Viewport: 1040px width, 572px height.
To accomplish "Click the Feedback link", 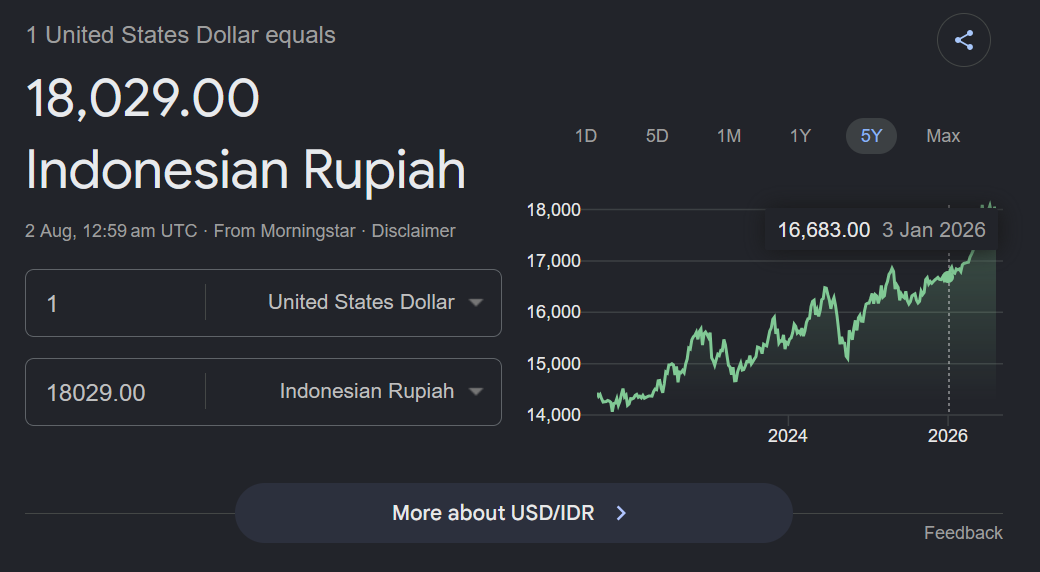I will pos(963,533).
